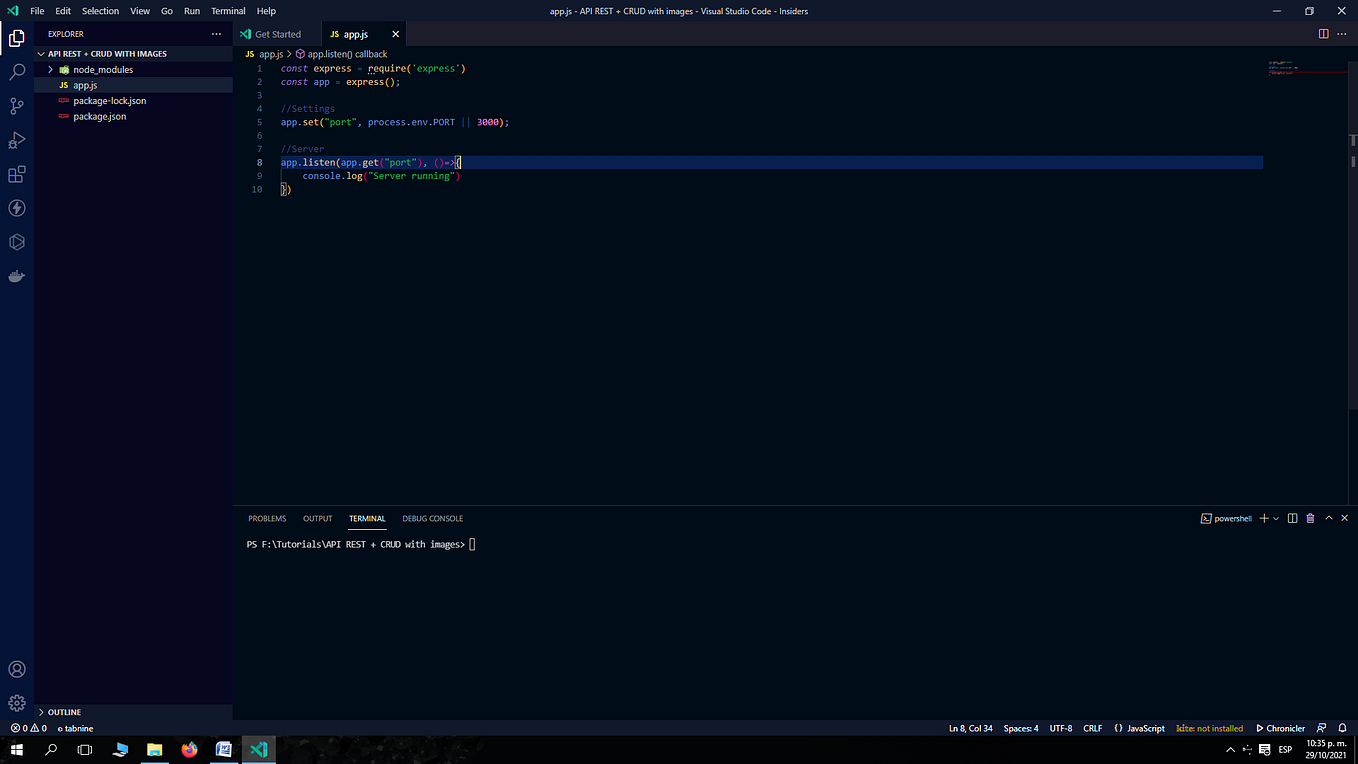Open the Terminal menu
Screen dimensions: 1358x764
tap(228, 11)
